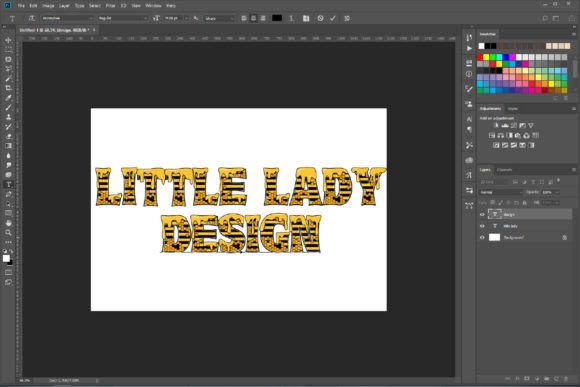Open the text color swatch
The image size is (580, 387).
click(277, 18)
